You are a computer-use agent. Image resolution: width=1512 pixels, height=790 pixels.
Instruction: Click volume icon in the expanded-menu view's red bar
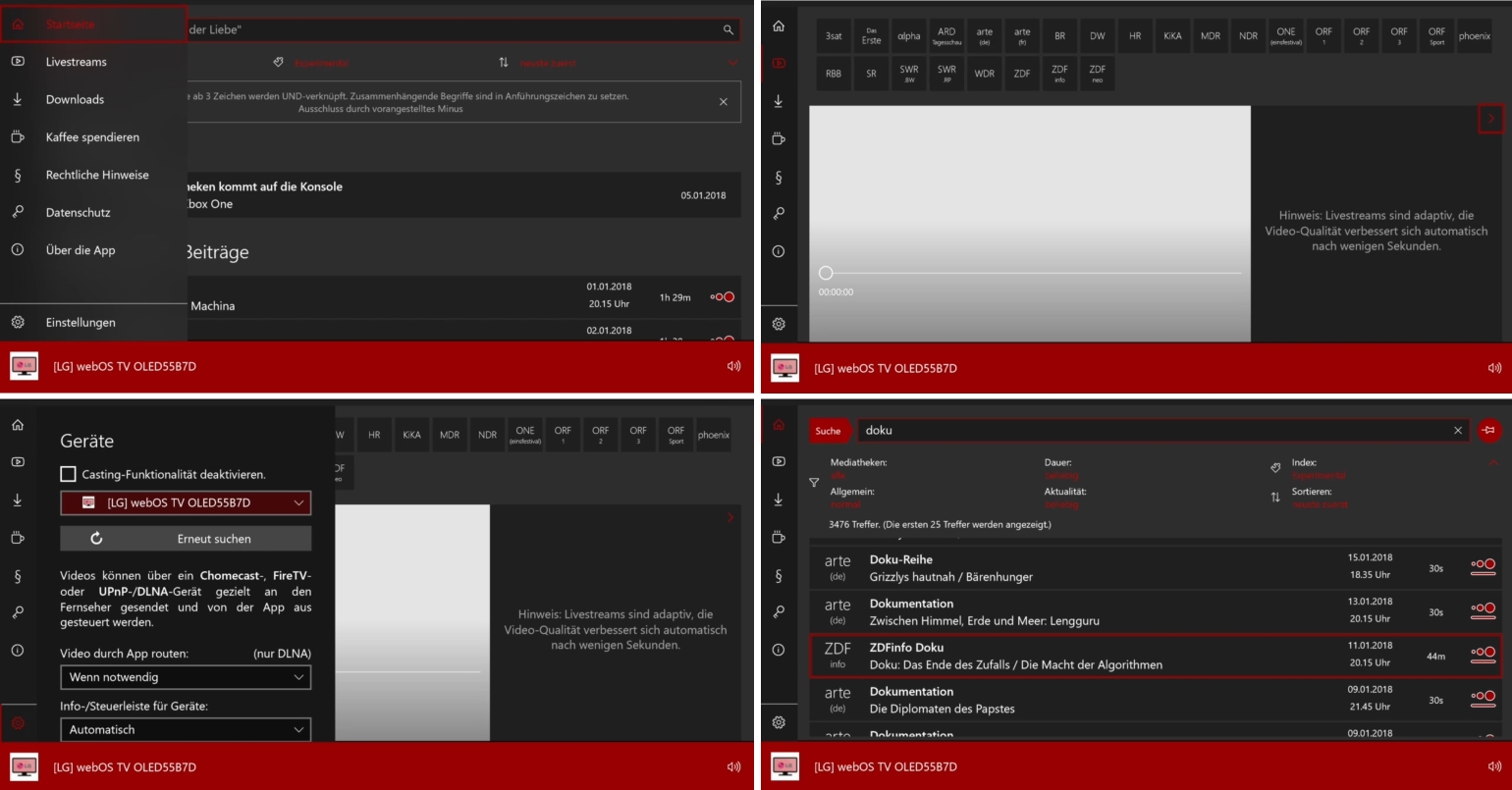tap(733, 367)
